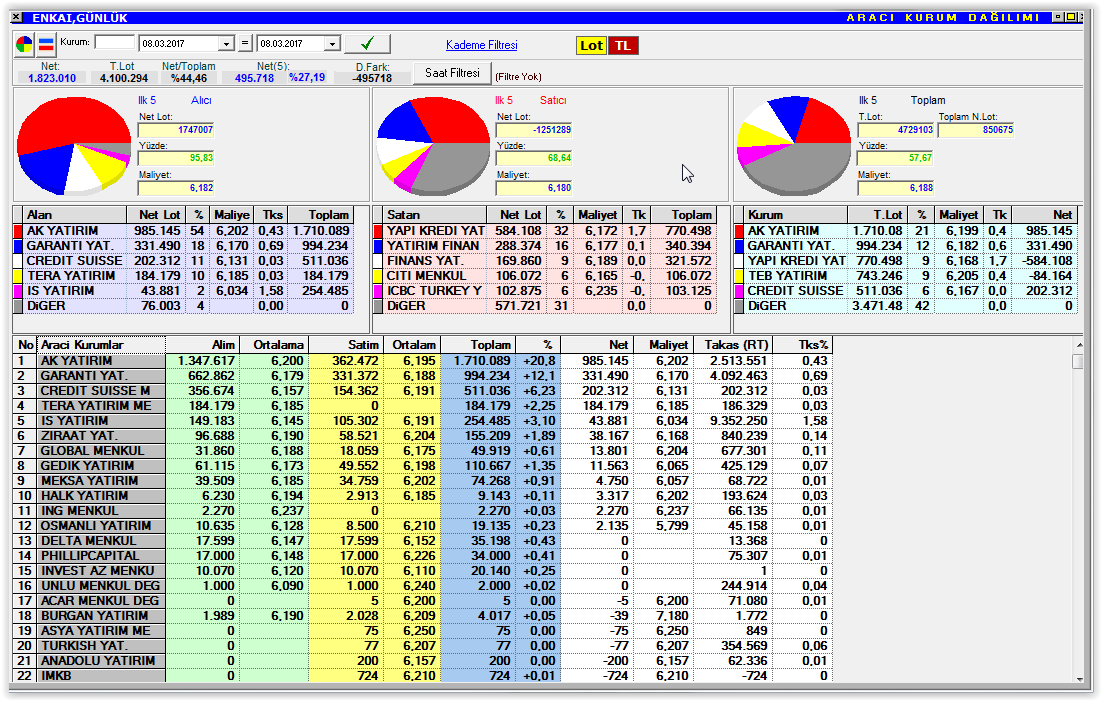Select UNLU MENKUL DEG row
The image size is (1102, 701).
click(422, 586)
